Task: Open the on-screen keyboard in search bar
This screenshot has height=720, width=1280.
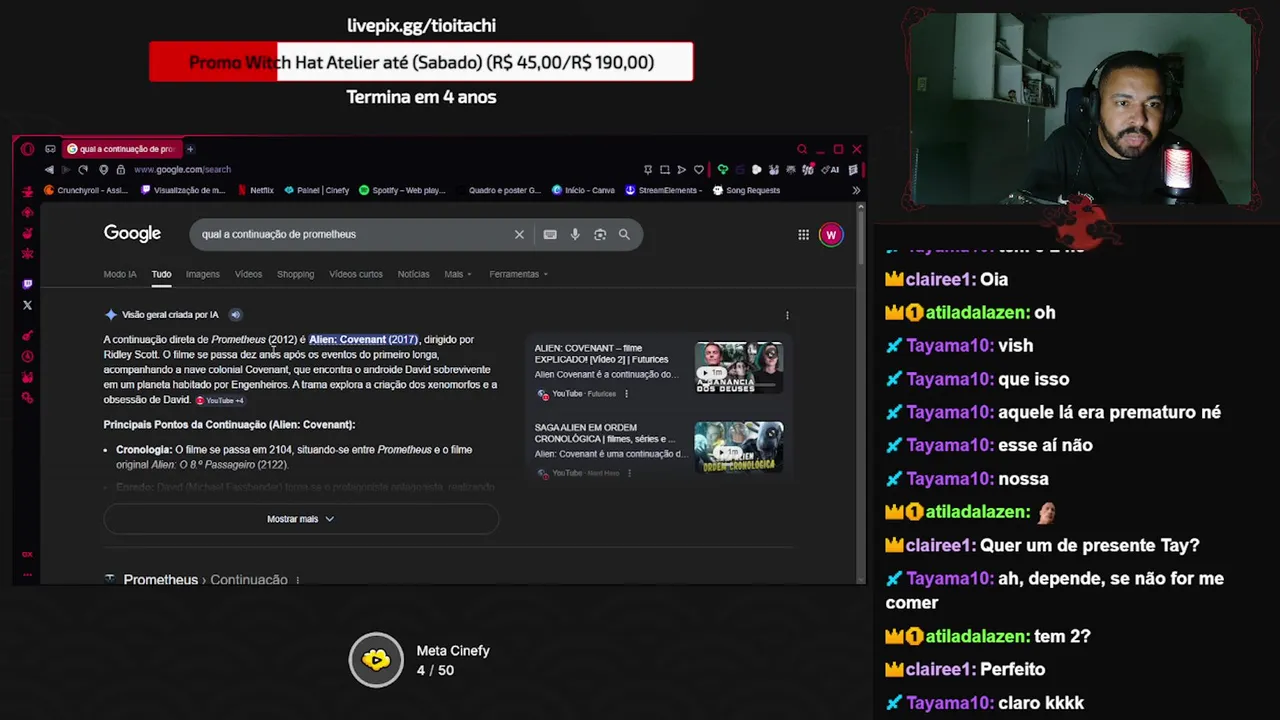Action: click(x=550, y=234)
